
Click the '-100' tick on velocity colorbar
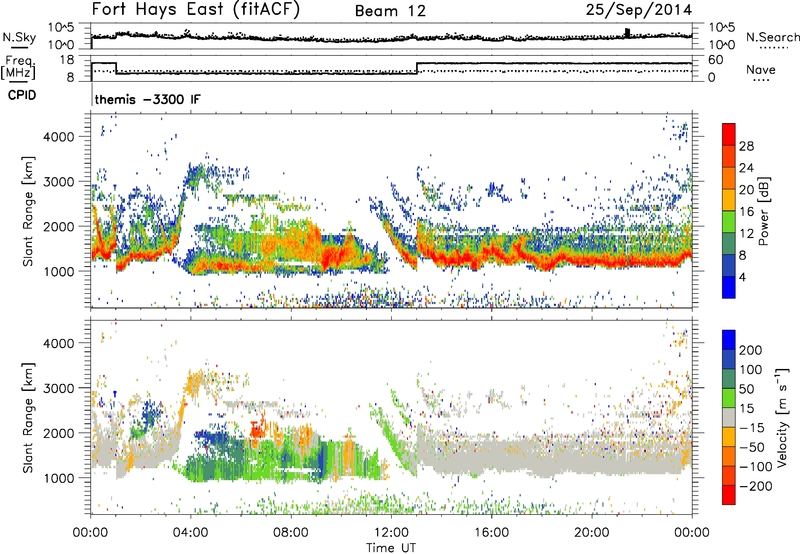756,466
